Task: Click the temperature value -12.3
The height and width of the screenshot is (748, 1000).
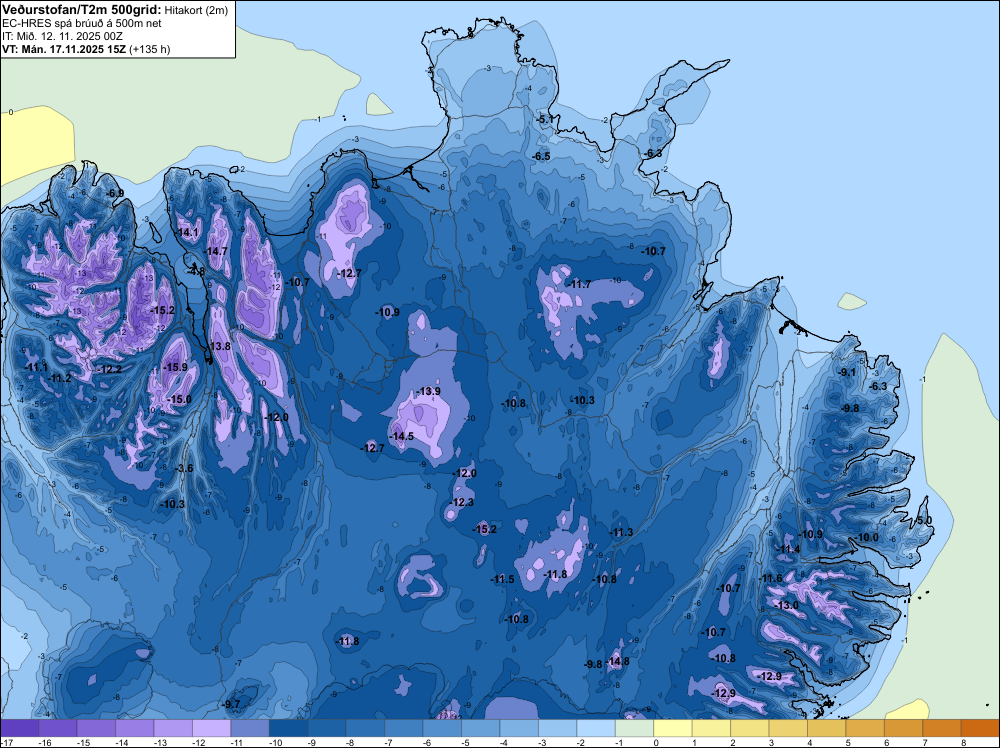Action: coord(462,502)
